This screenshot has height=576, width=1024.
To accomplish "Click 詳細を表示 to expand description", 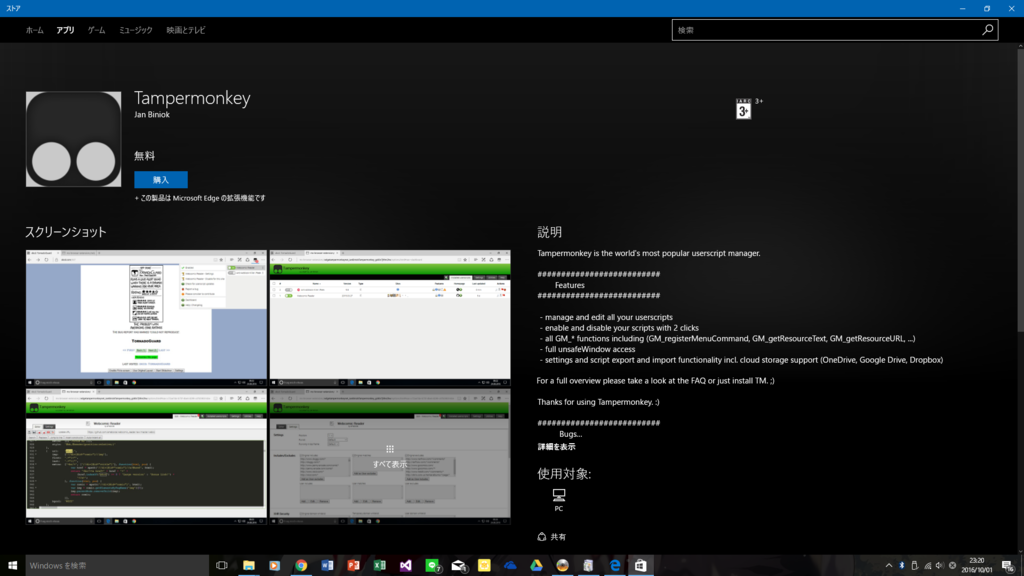I will pos(556,447).
